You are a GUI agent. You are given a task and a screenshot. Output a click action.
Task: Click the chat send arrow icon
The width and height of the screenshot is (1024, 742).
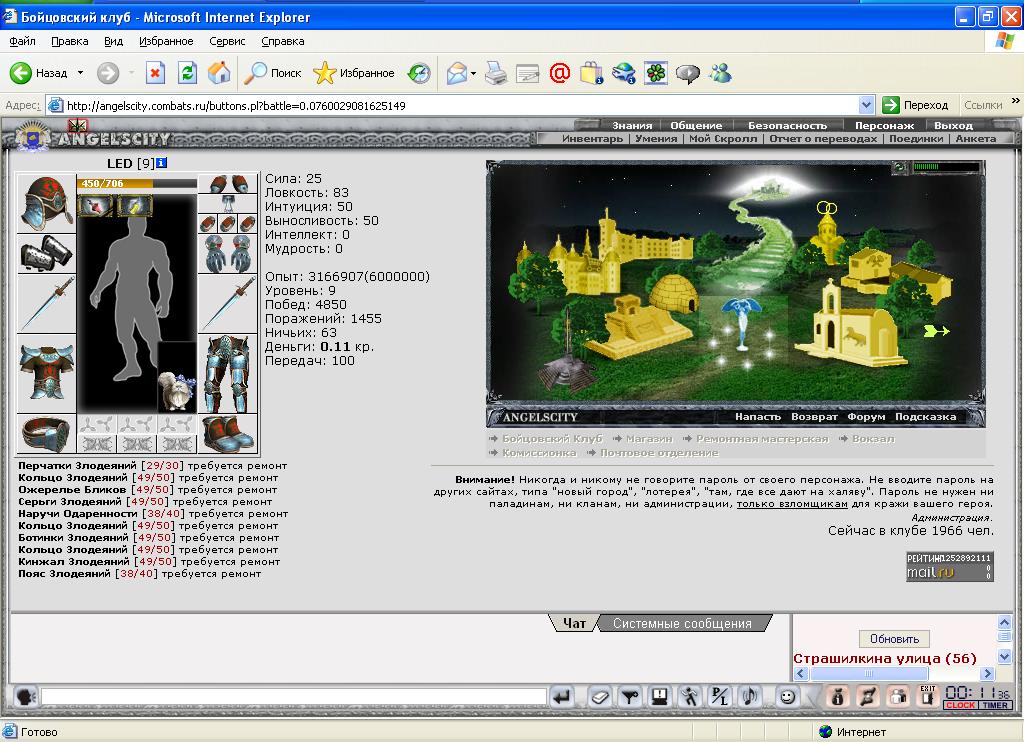pos(562,697)
